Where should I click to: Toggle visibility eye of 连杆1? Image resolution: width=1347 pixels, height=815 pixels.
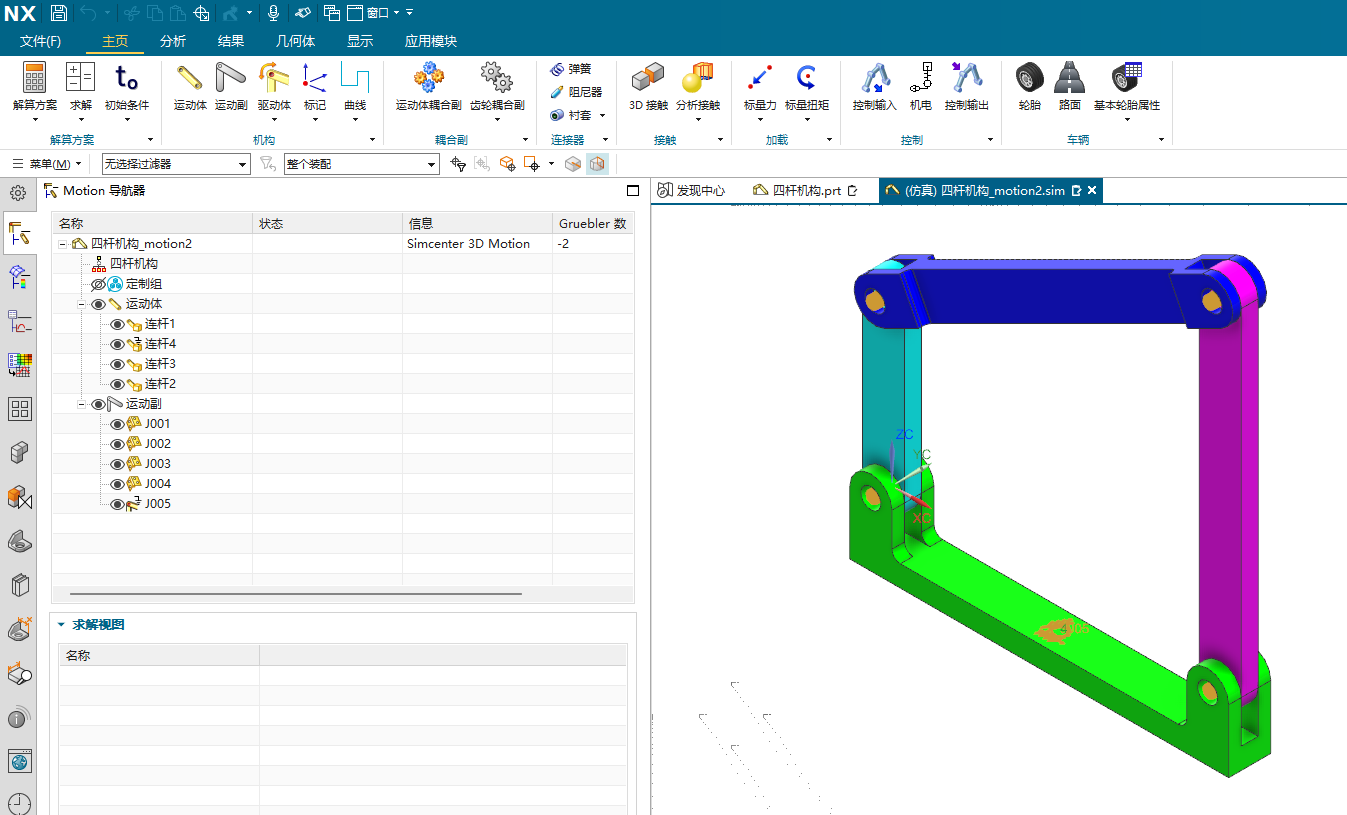[117, 324]
